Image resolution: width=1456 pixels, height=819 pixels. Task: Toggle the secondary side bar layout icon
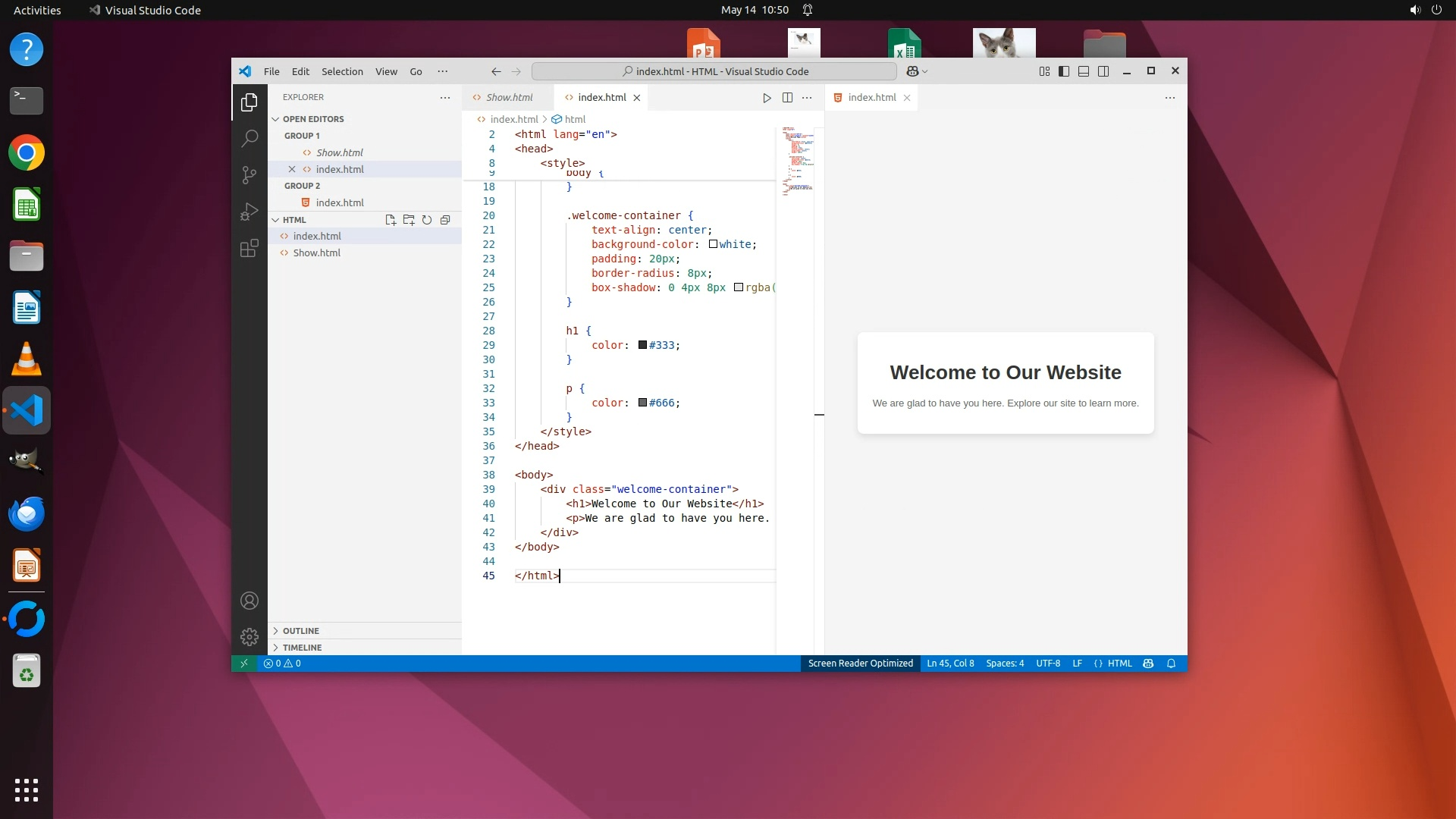tap(1103, 71)
